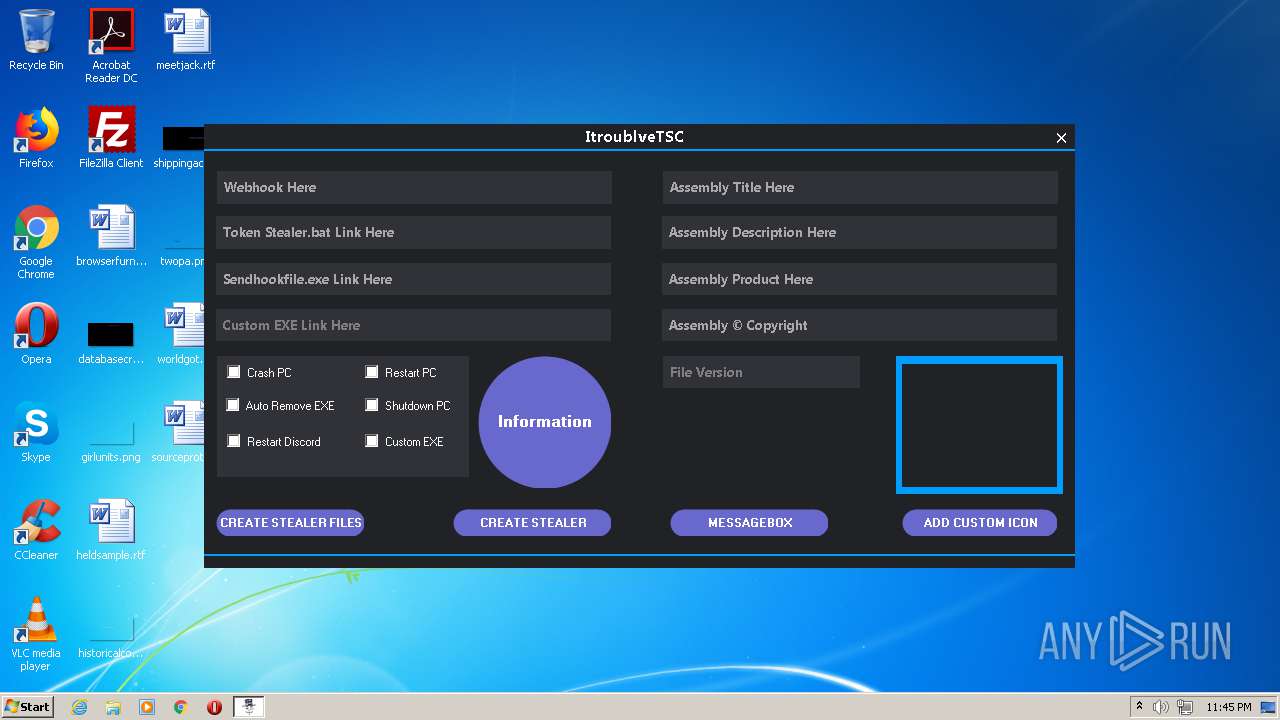Select the FileZilla Client desktop icon
This screenshot has width=1280, height=720.
coord(111,138)
